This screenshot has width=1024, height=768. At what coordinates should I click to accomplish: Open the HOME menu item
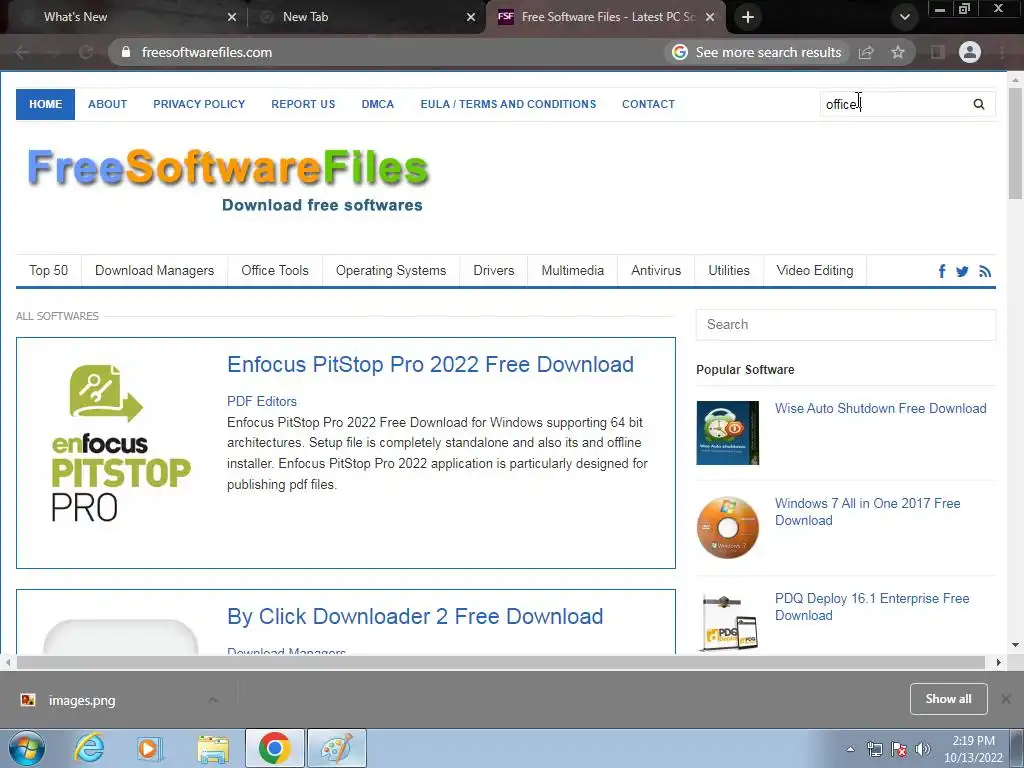(x=46, y=104)
